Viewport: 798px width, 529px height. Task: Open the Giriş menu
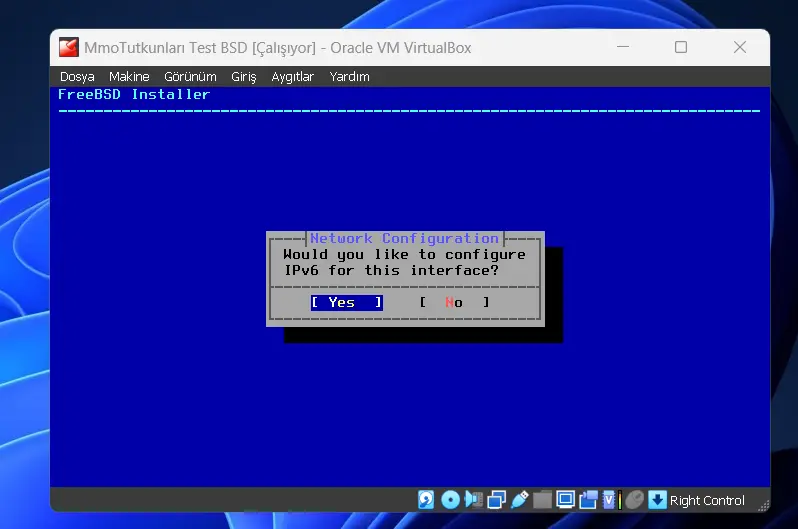click(x=244, y=77)
